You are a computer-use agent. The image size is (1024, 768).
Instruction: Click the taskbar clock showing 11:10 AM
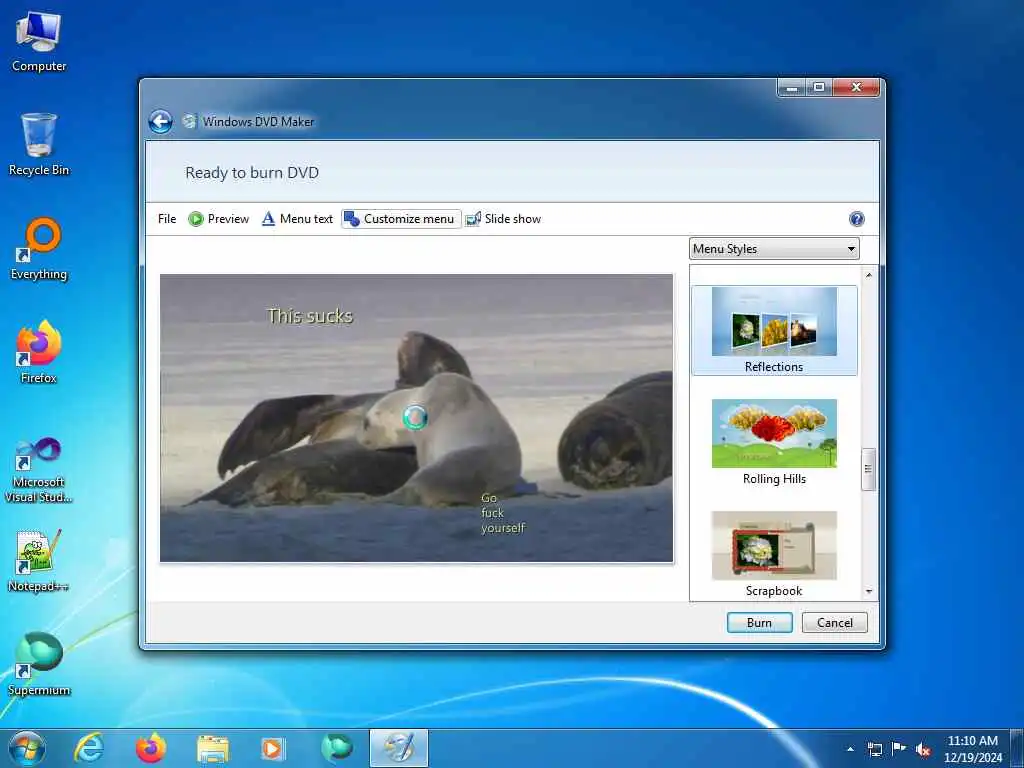pos(973,749)
